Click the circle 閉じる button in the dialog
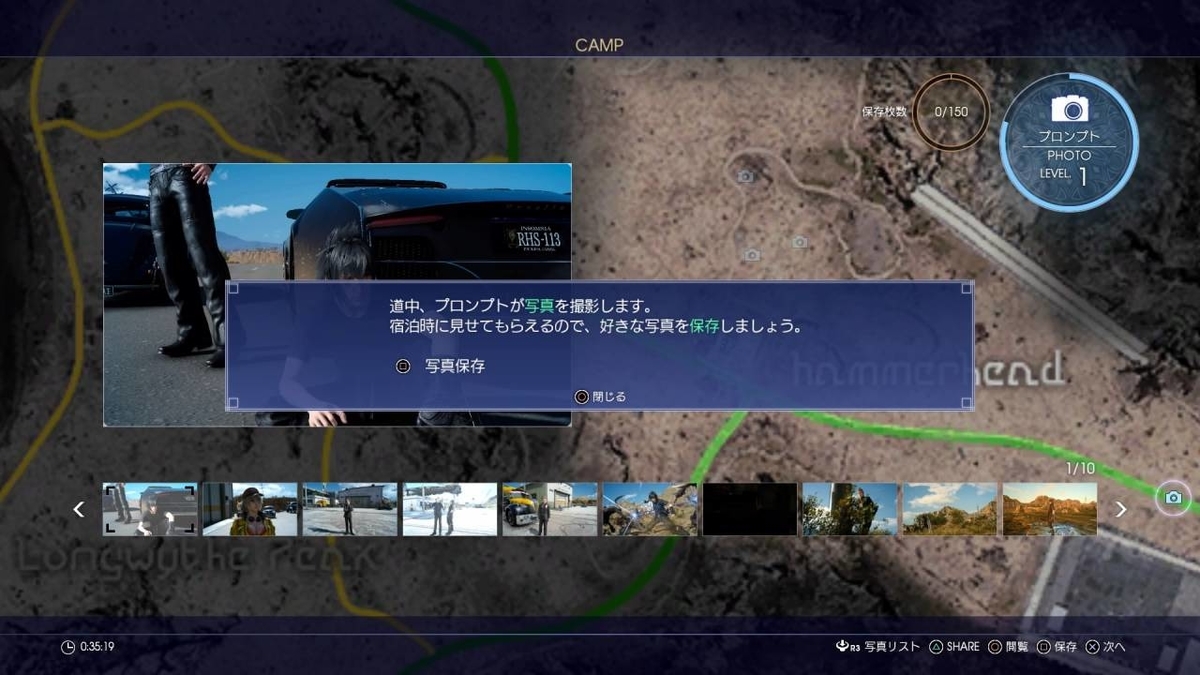1200x675 pixels. click(600, 397)
